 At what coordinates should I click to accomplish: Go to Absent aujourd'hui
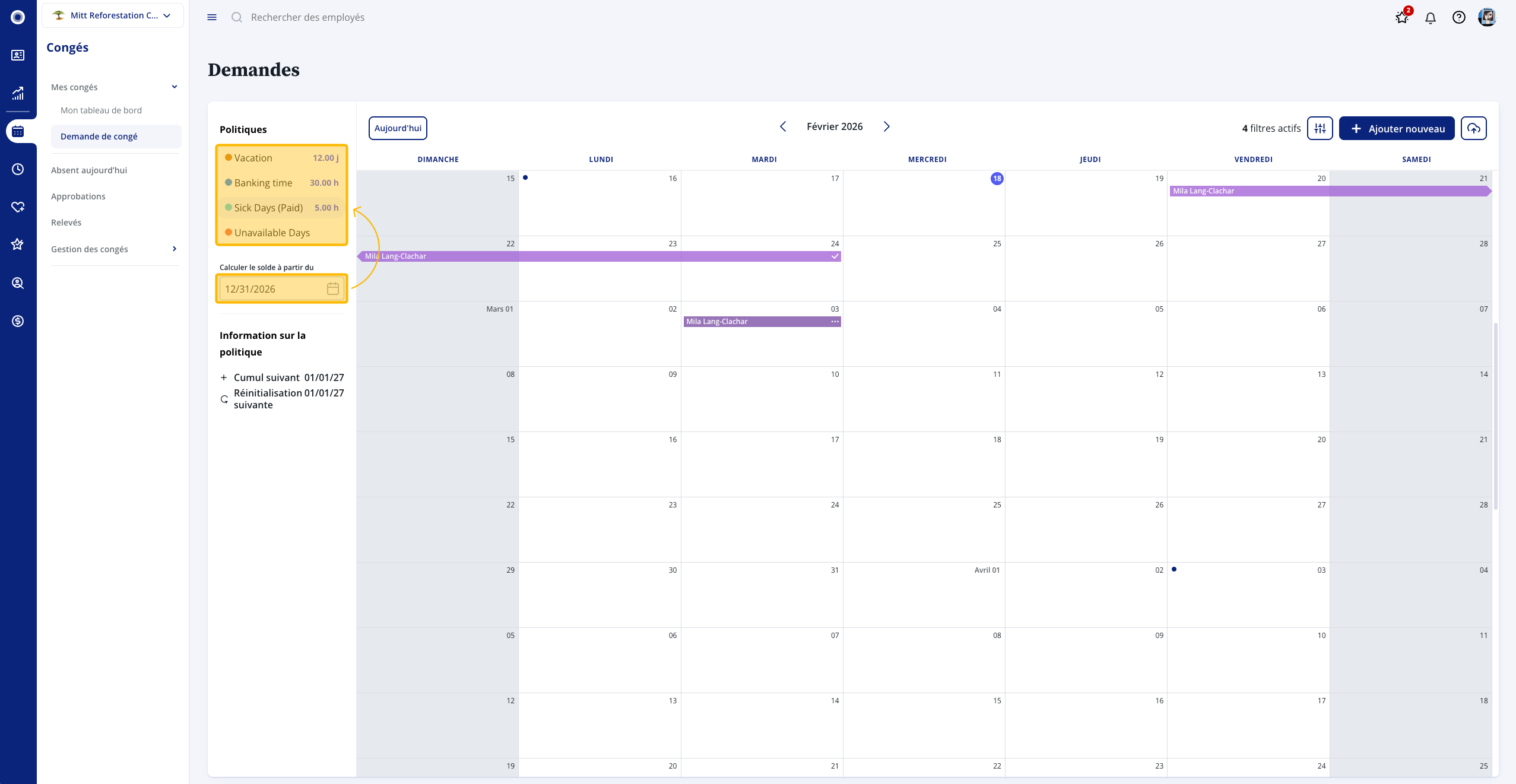(89, 170)
